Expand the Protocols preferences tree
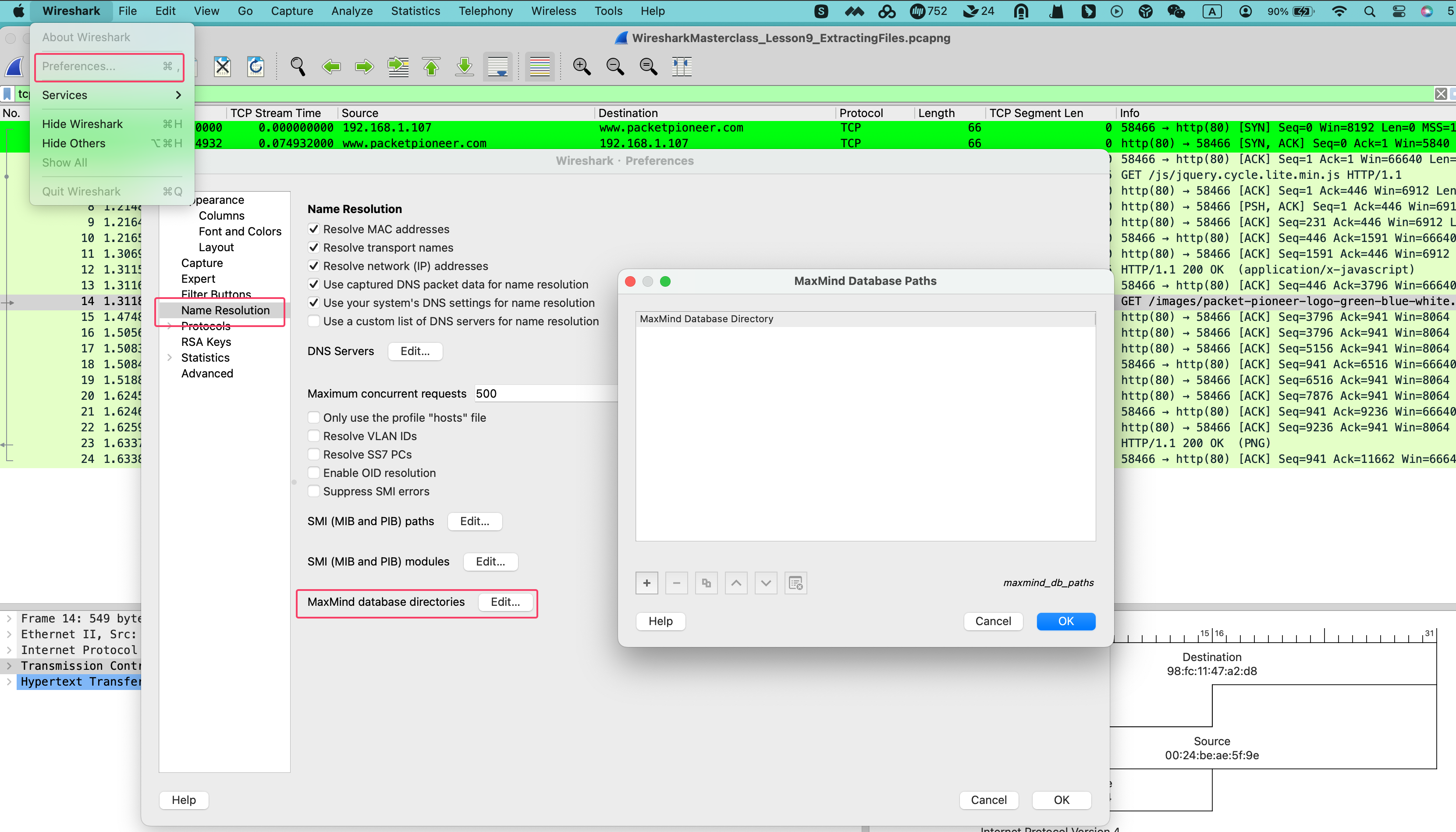 click(x=170, y=326)
